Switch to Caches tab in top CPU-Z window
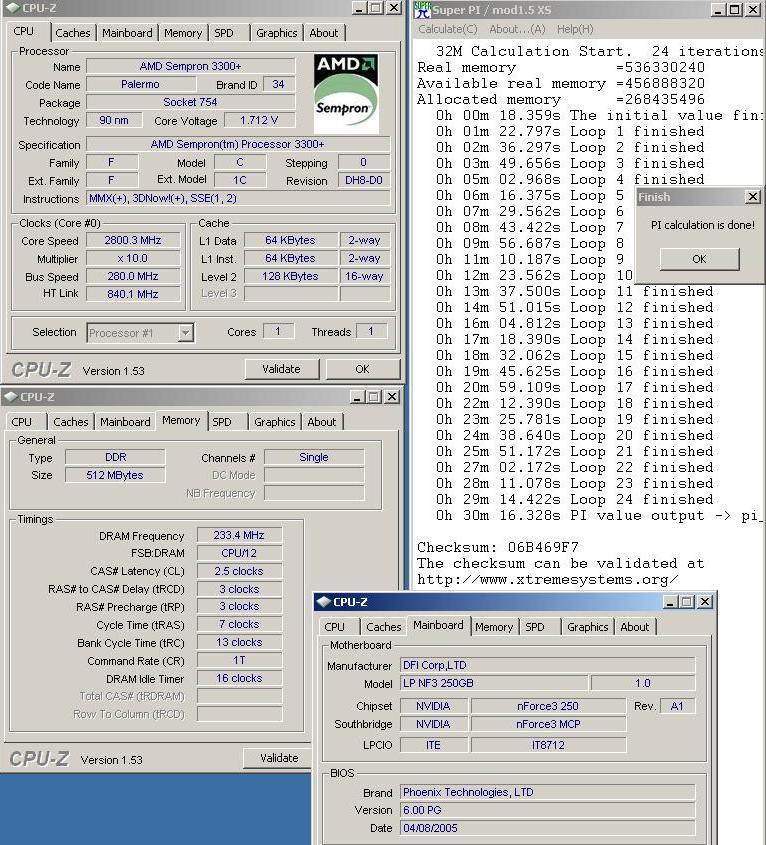 73,33
